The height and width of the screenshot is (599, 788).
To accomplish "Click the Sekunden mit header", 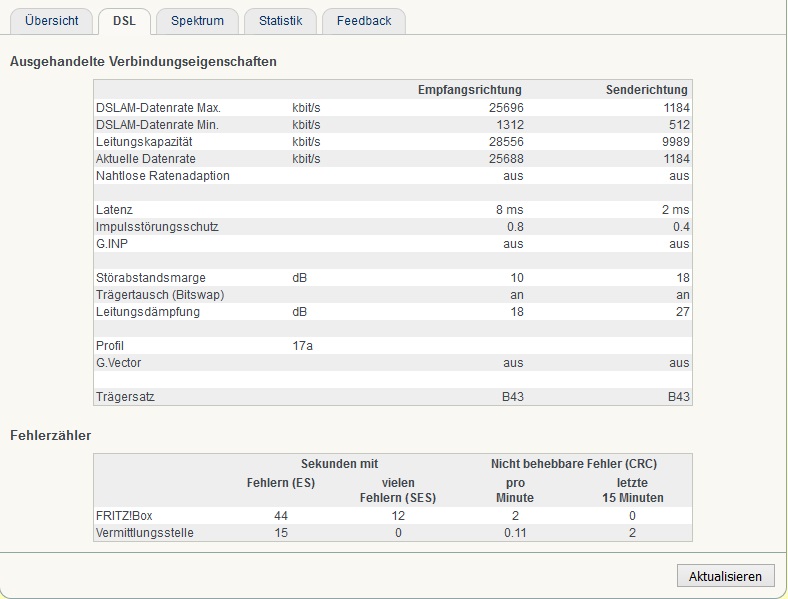I will pyautogui.click(x=339, y=463).
